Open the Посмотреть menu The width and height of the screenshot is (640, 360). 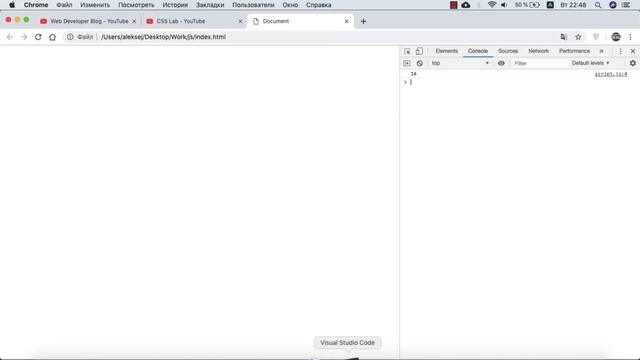point(136,5)
